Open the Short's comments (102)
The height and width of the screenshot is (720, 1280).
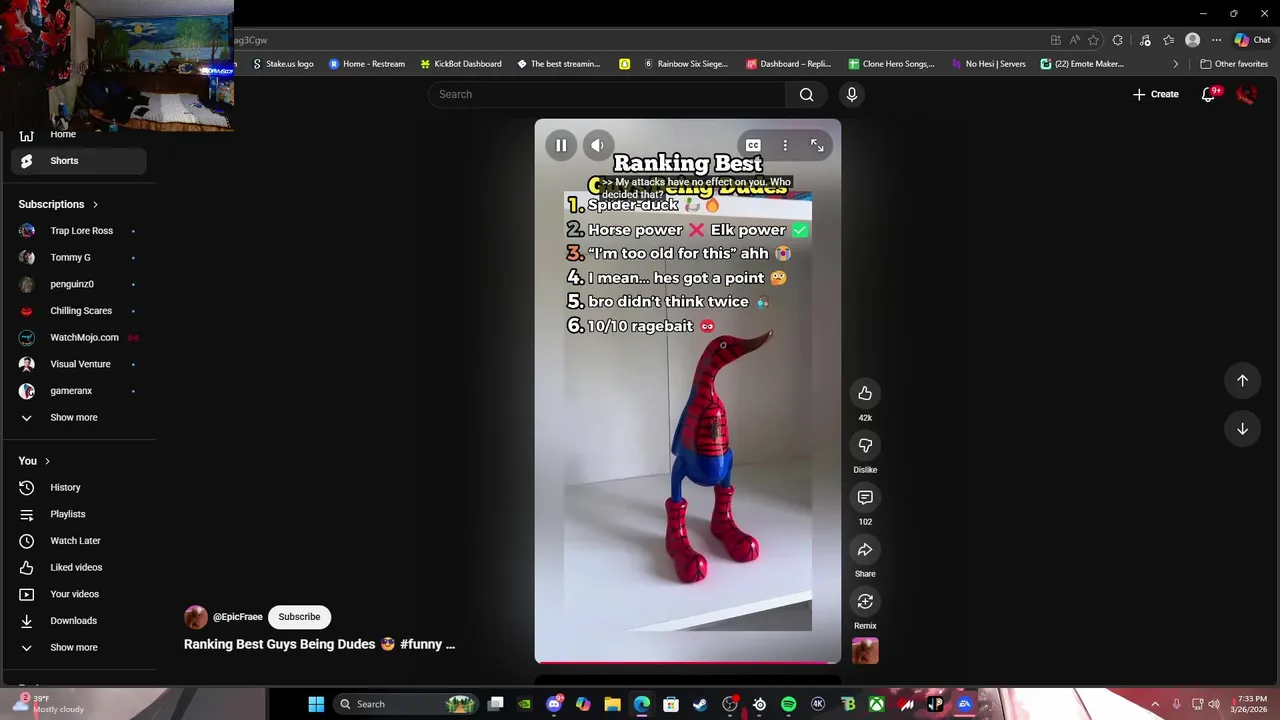coord(865,497)
